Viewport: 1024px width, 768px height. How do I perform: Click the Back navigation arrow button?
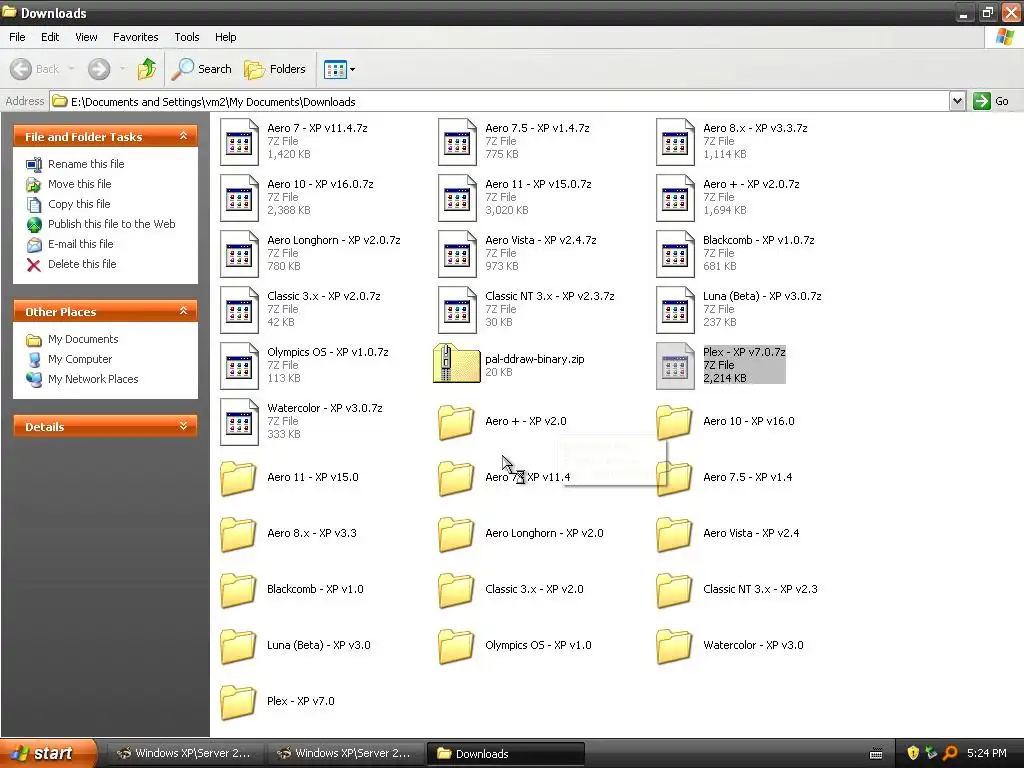click(x=22, y=69)
